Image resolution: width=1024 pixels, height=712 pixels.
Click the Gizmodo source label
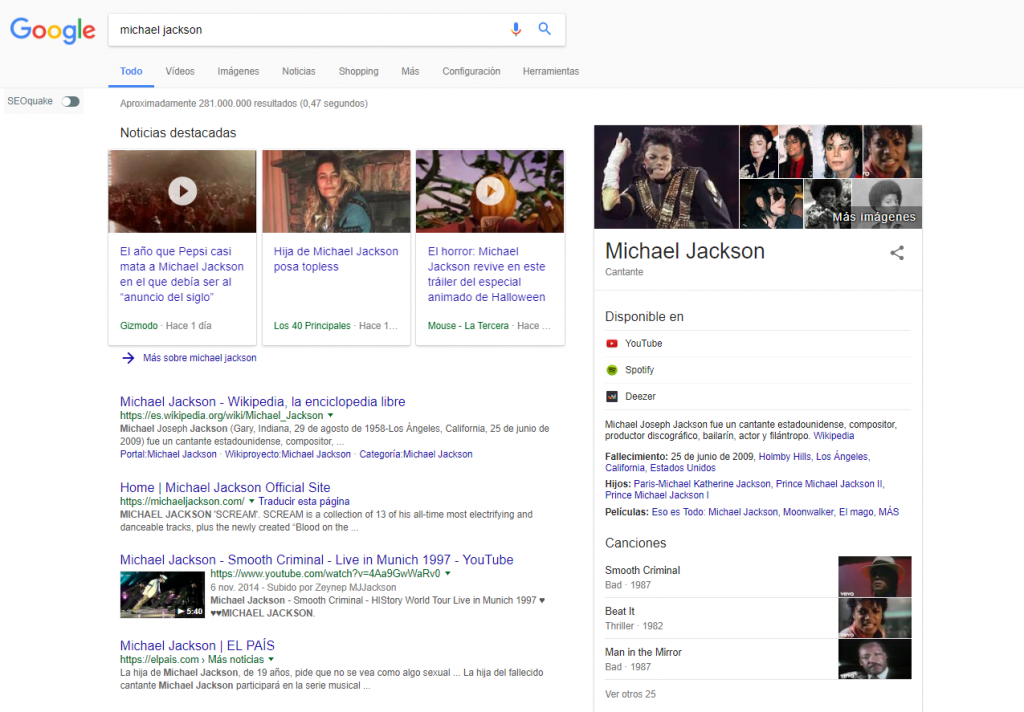tap(138, 325)
